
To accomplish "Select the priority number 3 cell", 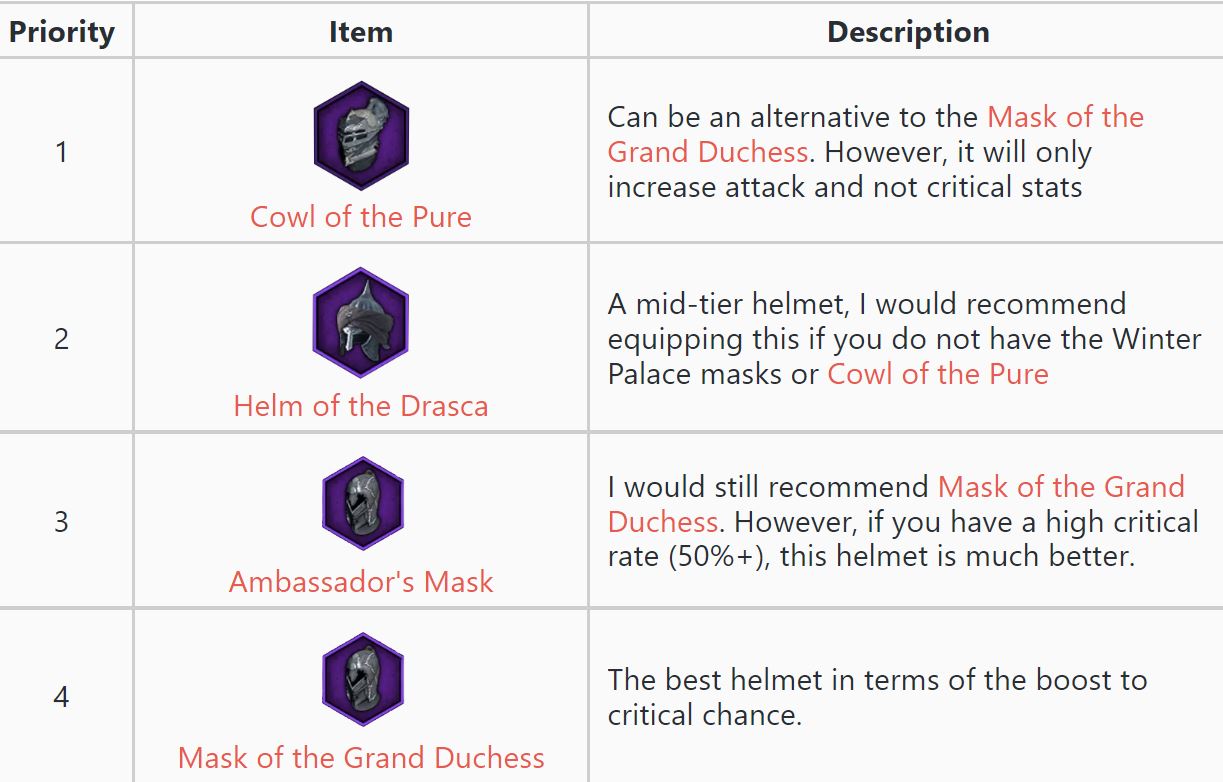I will click(62, 522).
